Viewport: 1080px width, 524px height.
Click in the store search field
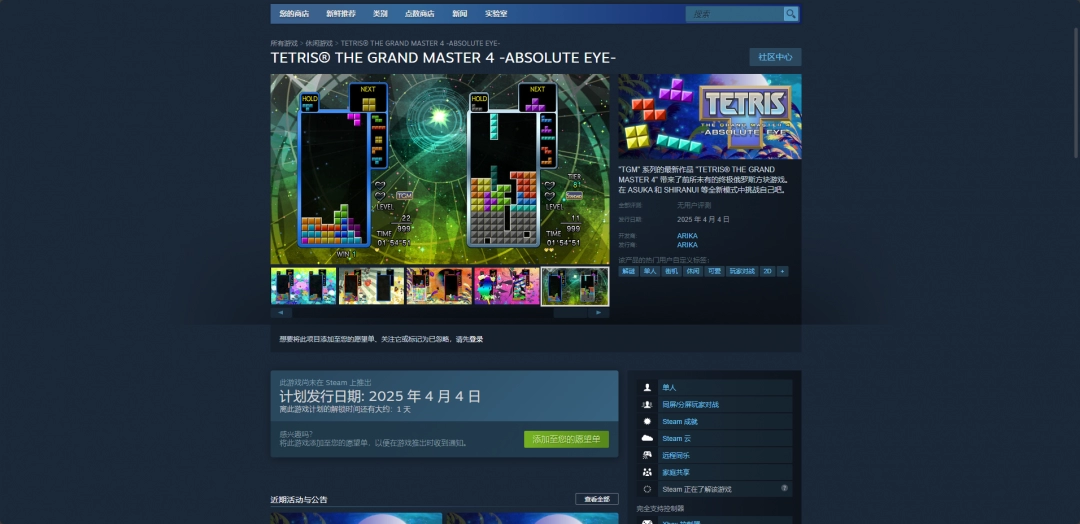(735, 14)
